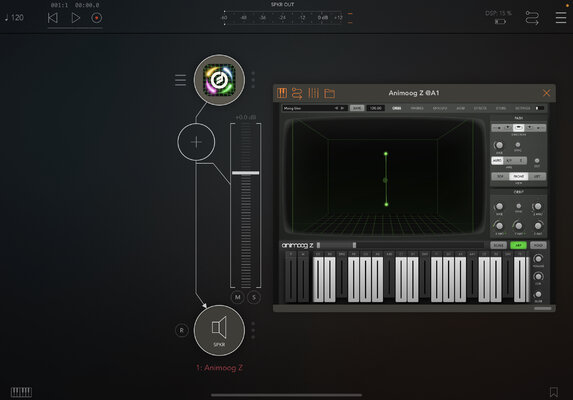This screenshot has width=573, height=400.
Task: Open the channel strip menu beside Animoog node
Action: point(180,80)
